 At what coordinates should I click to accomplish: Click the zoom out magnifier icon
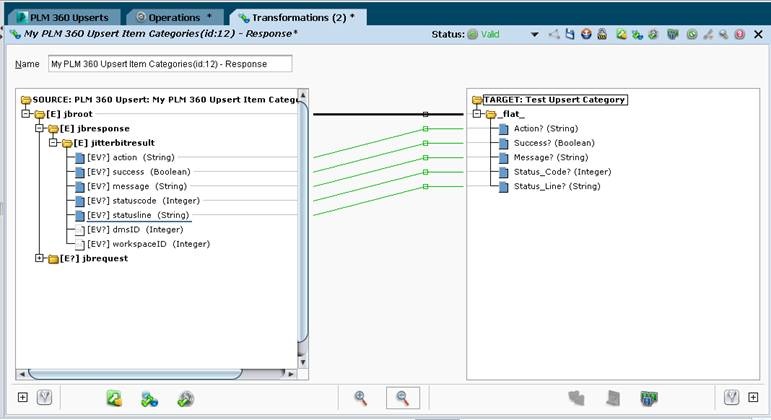[403, 398]
